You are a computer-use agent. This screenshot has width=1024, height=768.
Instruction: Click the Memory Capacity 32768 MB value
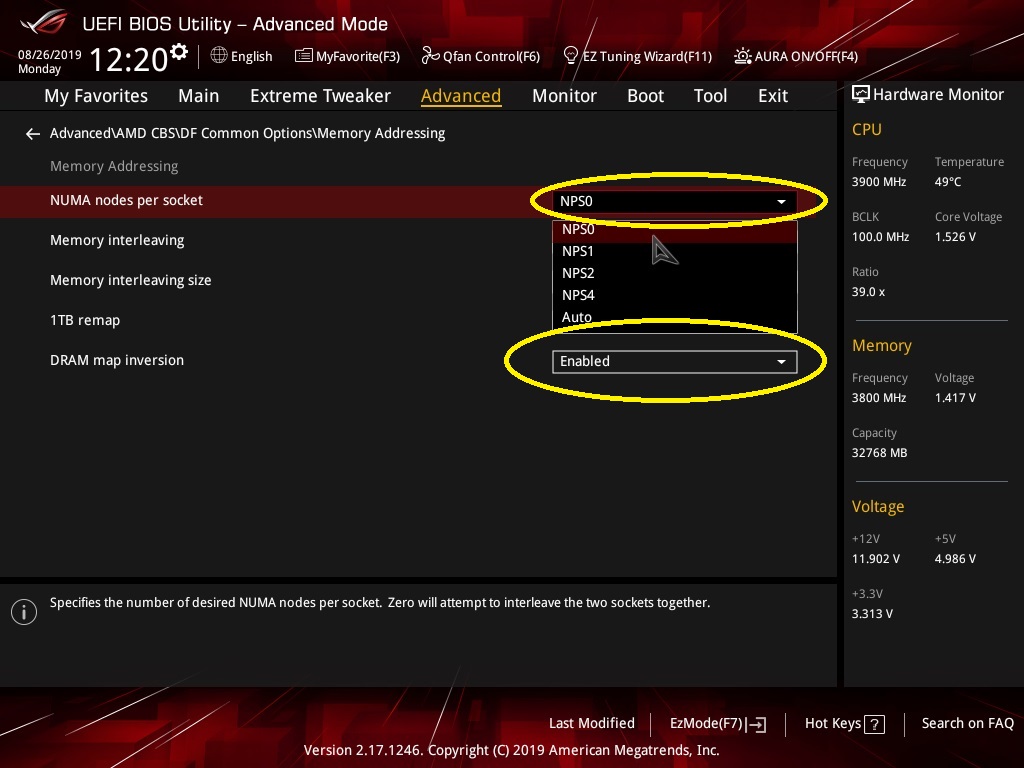pos(879,453)
